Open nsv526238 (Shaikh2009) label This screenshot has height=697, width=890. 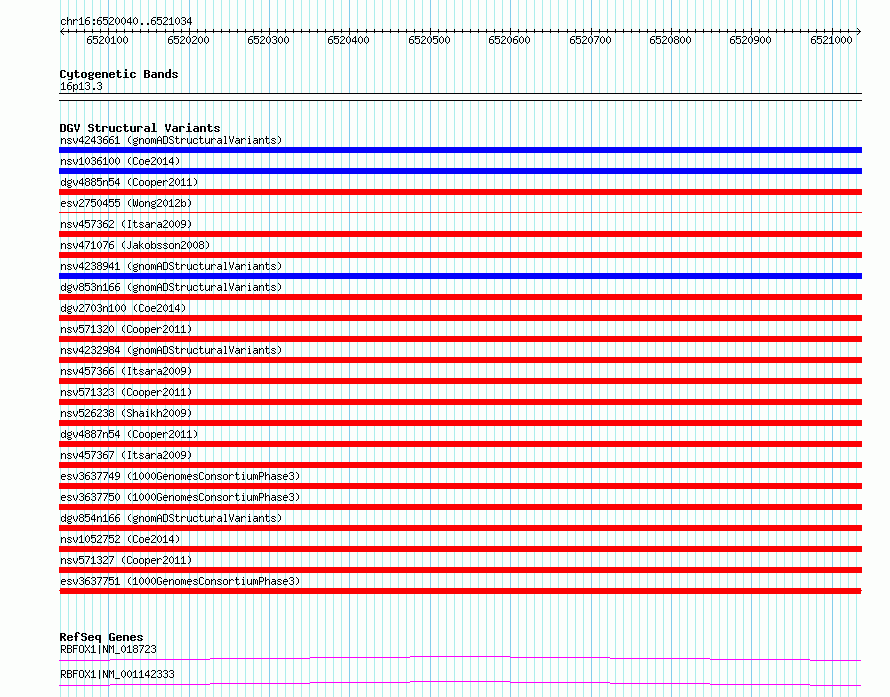[126, 413]
